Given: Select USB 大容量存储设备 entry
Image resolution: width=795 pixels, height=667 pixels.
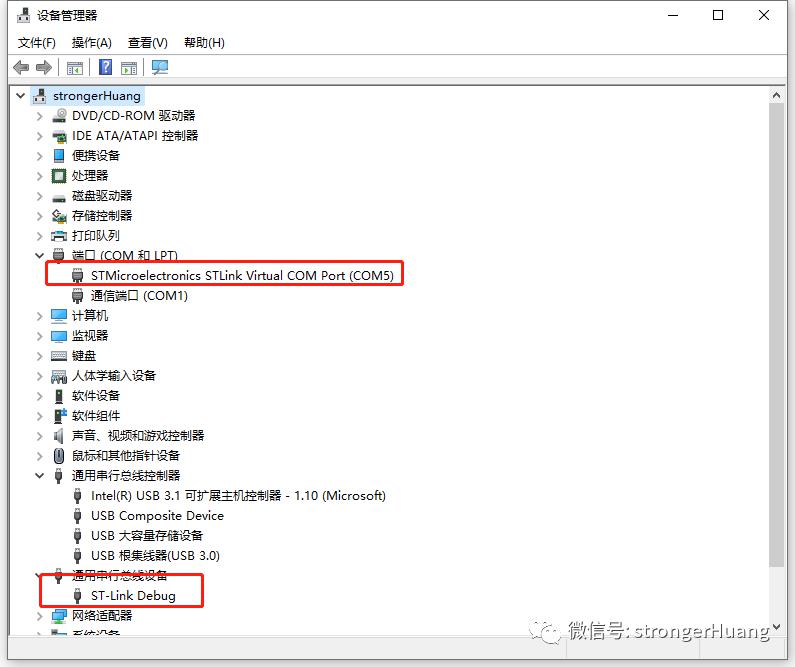Looking at the screenshot, I should tap(147, 536).
